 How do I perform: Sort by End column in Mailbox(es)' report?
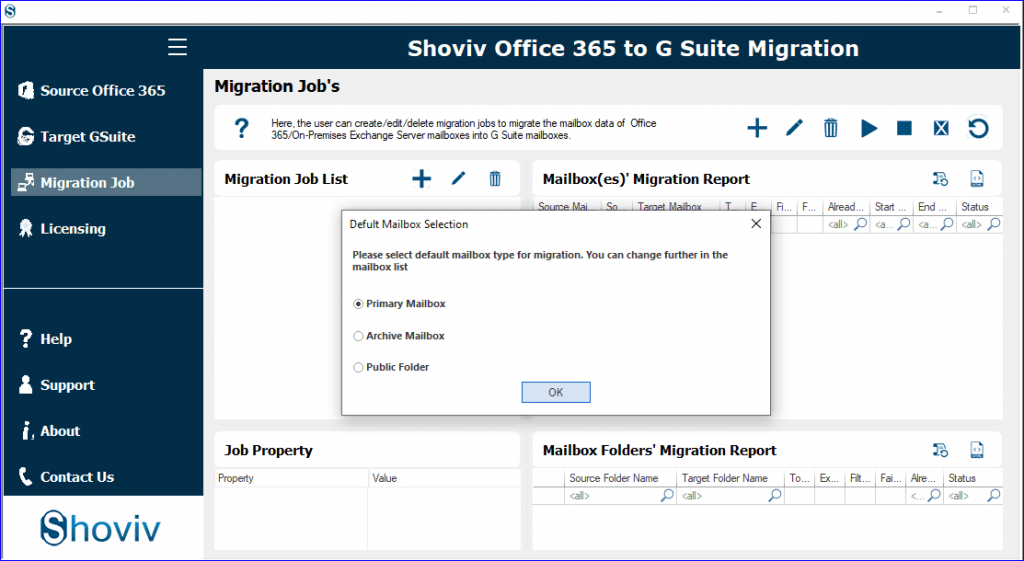click(935, 206)
